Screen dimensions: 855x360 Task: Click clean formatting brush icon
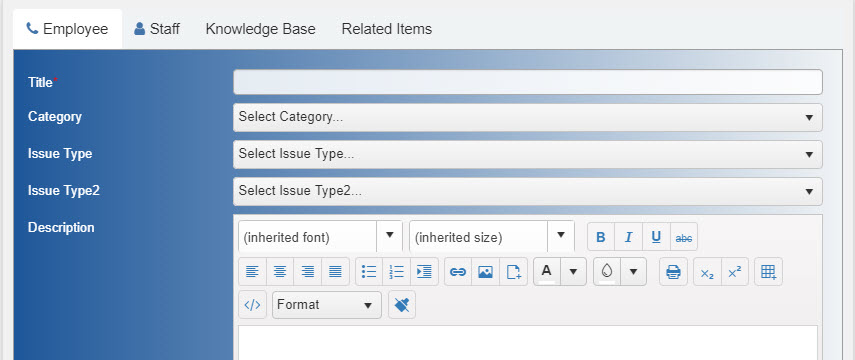[x=402, y=305]
